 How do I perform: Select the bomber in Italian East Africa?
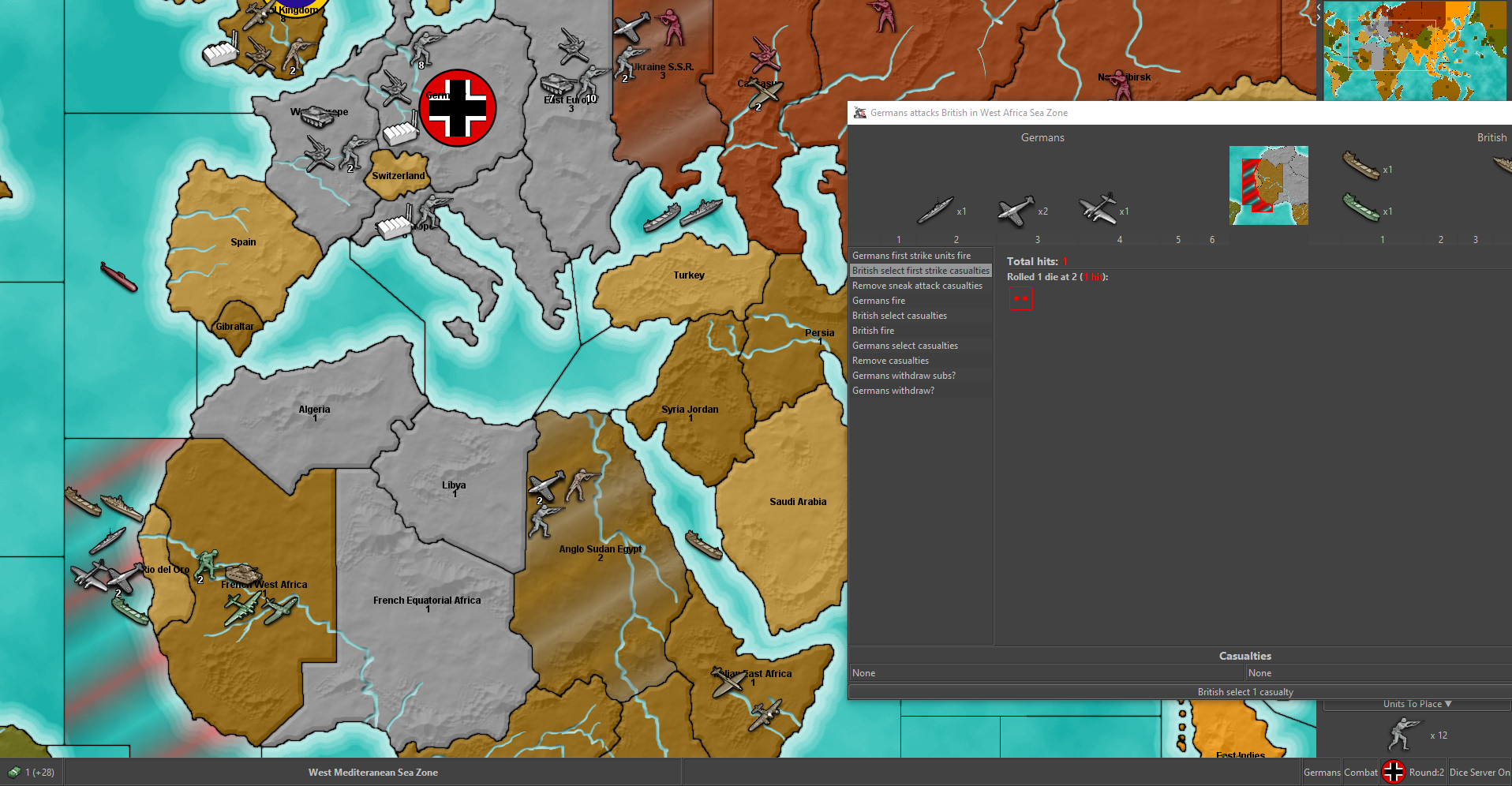tap(765, 714)
